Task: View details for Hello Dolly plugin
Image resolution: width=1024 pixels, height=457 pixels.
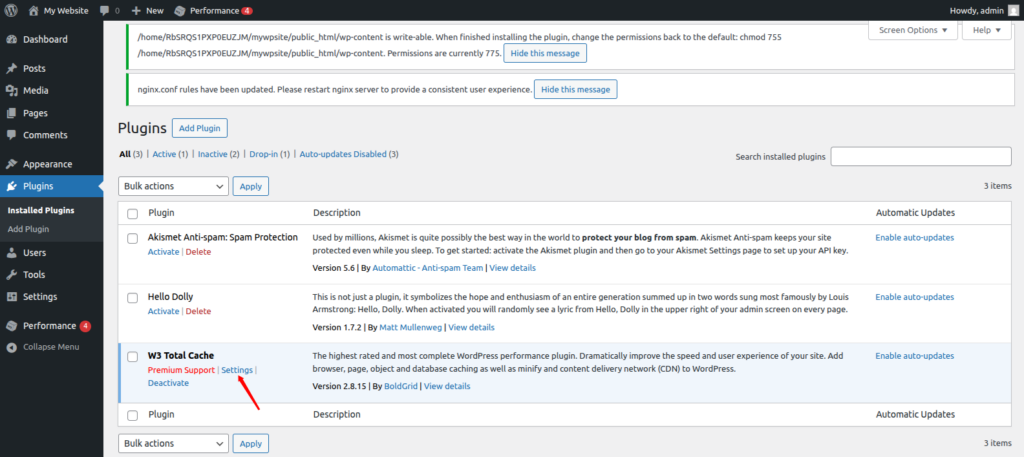Action: [x=472, y=328]
